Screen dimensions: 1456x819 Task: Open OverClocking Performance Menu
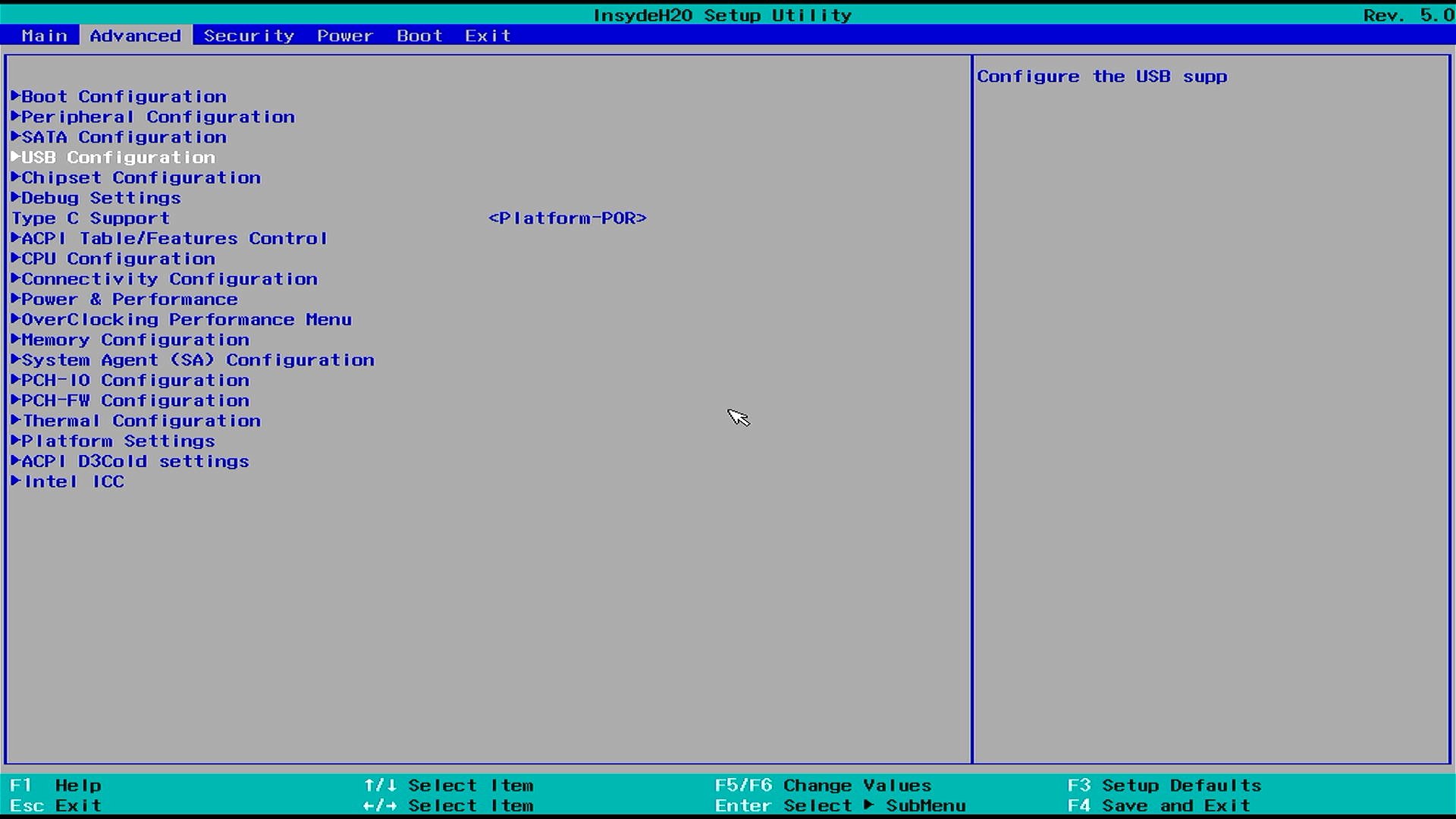point(187,320)
